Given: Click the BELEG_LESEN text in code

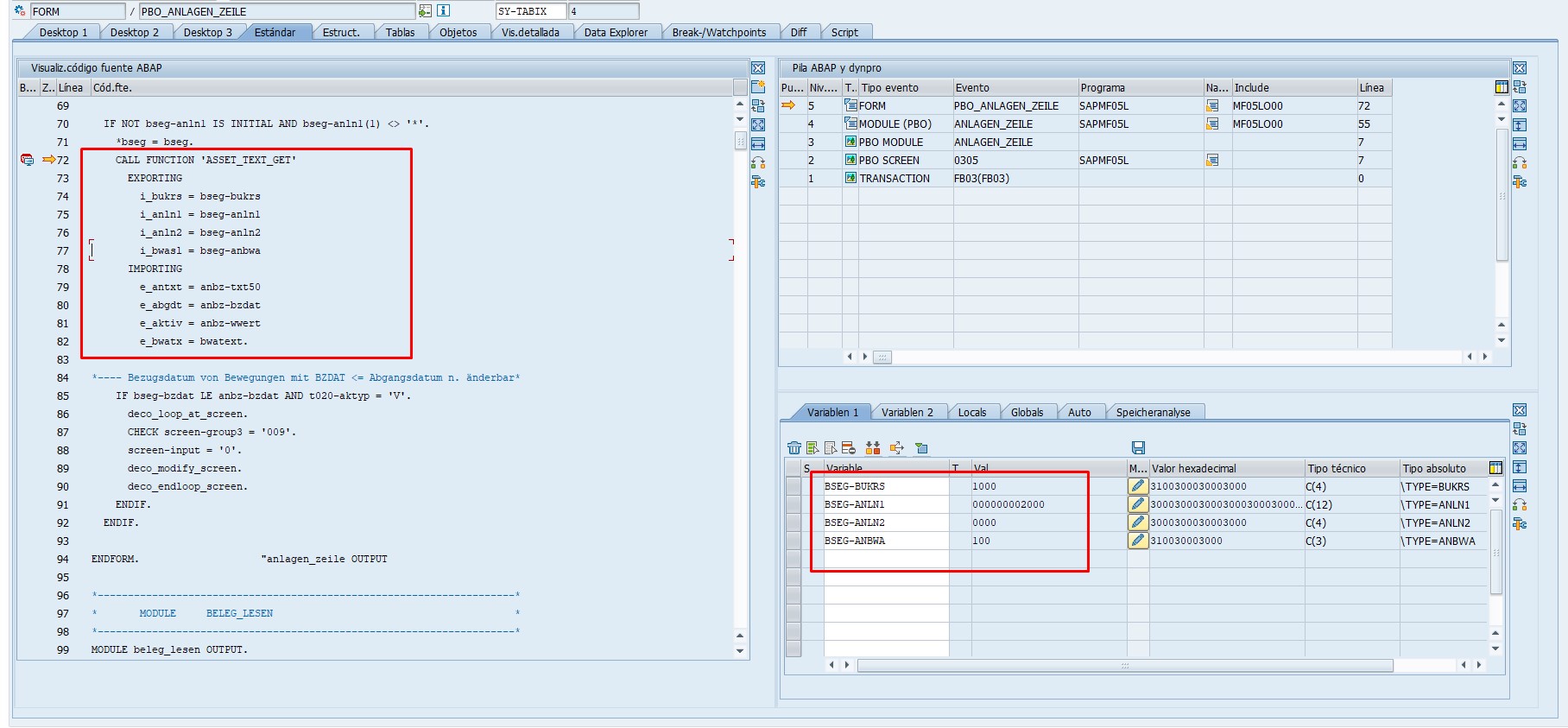Looking at the screenshot, I should tap(239, 613).
